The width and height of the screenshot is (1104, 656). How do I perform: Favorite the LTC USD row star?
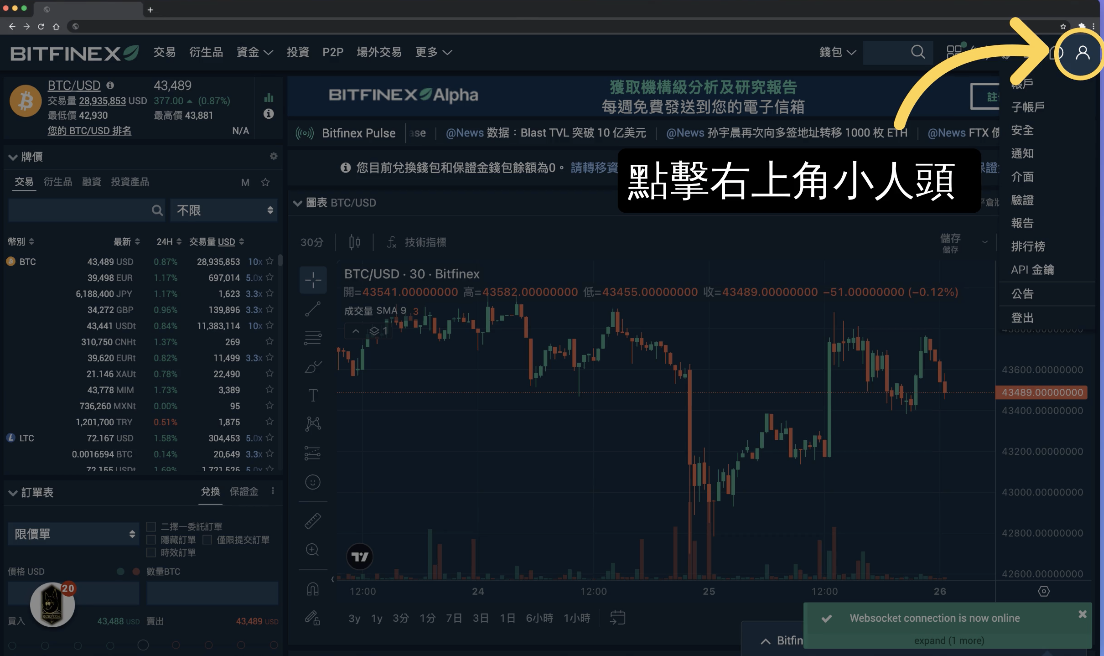pos(270,438)
